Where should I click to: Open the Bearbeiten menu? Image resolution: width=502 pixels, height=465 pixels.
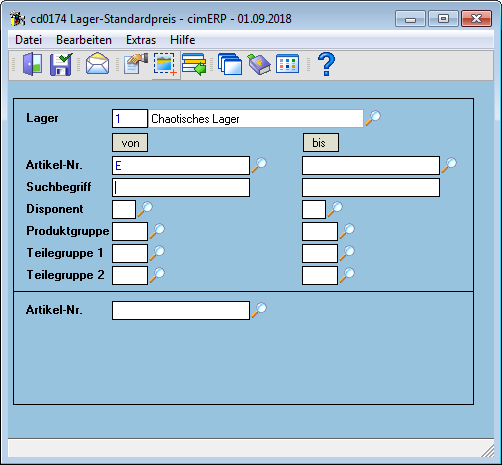(84, 40)
